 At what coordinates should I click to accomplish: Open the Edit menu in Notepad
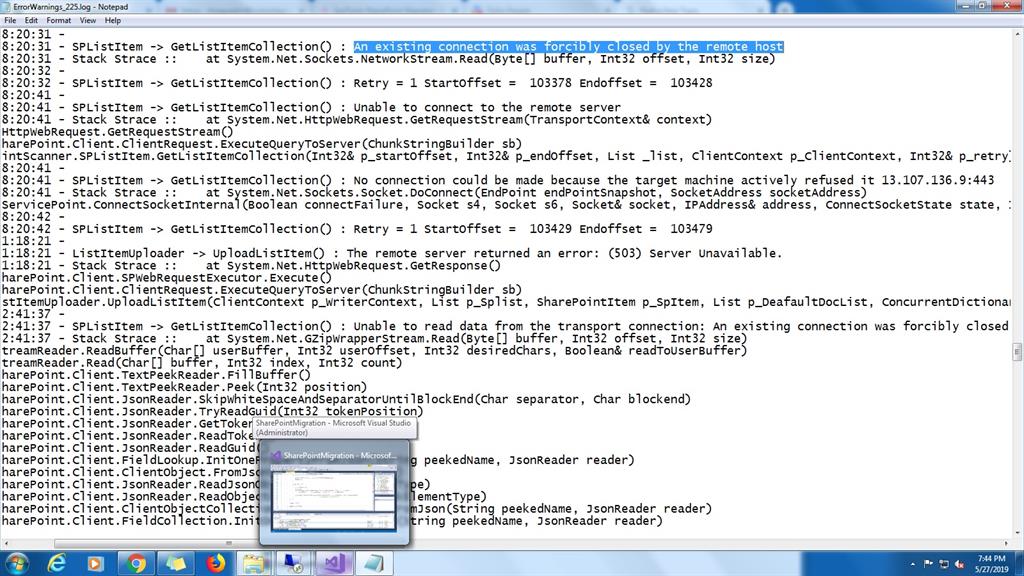pos(31,20)
